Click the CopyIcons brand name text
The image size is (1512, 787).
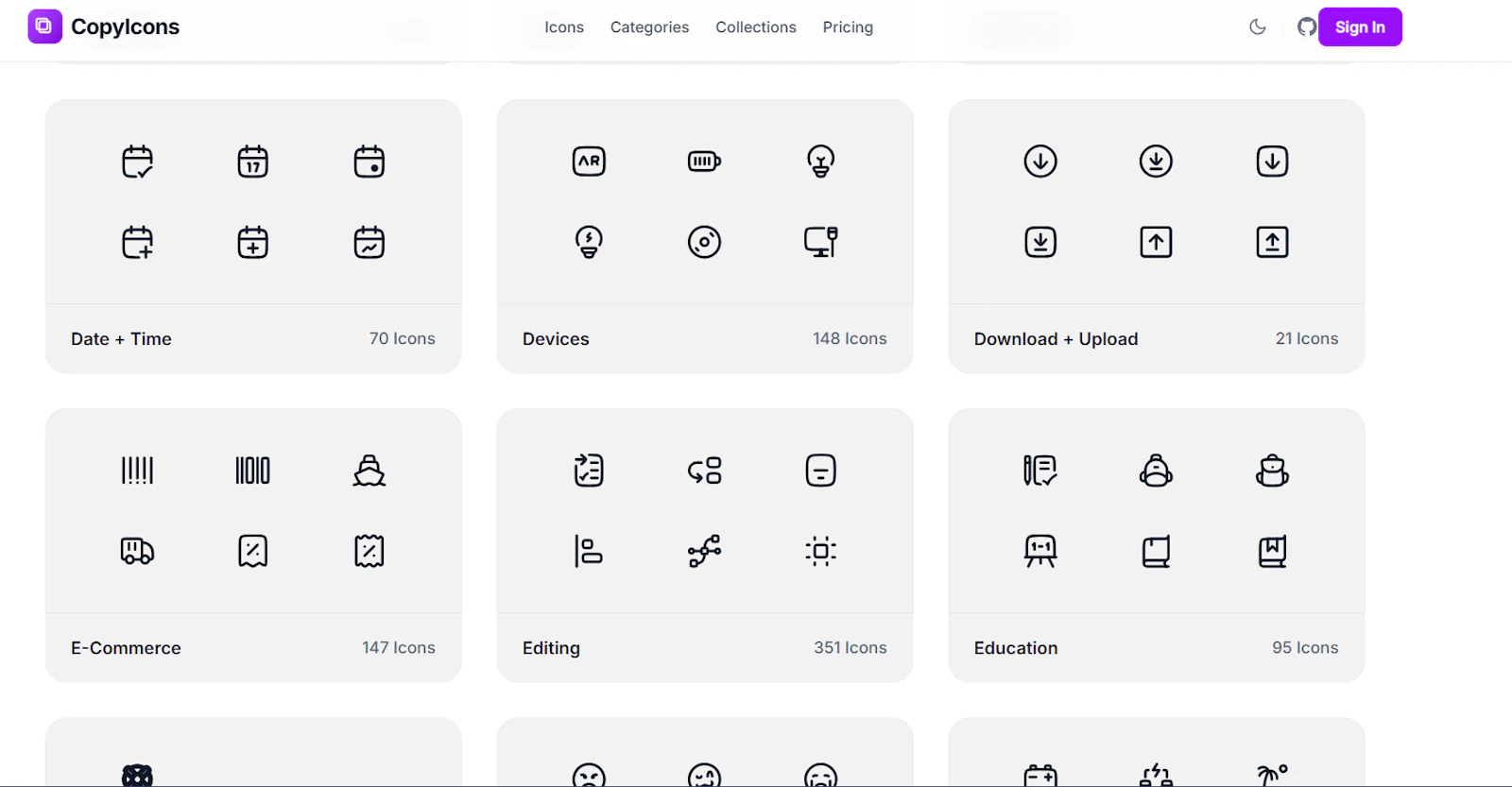(125, 26)
